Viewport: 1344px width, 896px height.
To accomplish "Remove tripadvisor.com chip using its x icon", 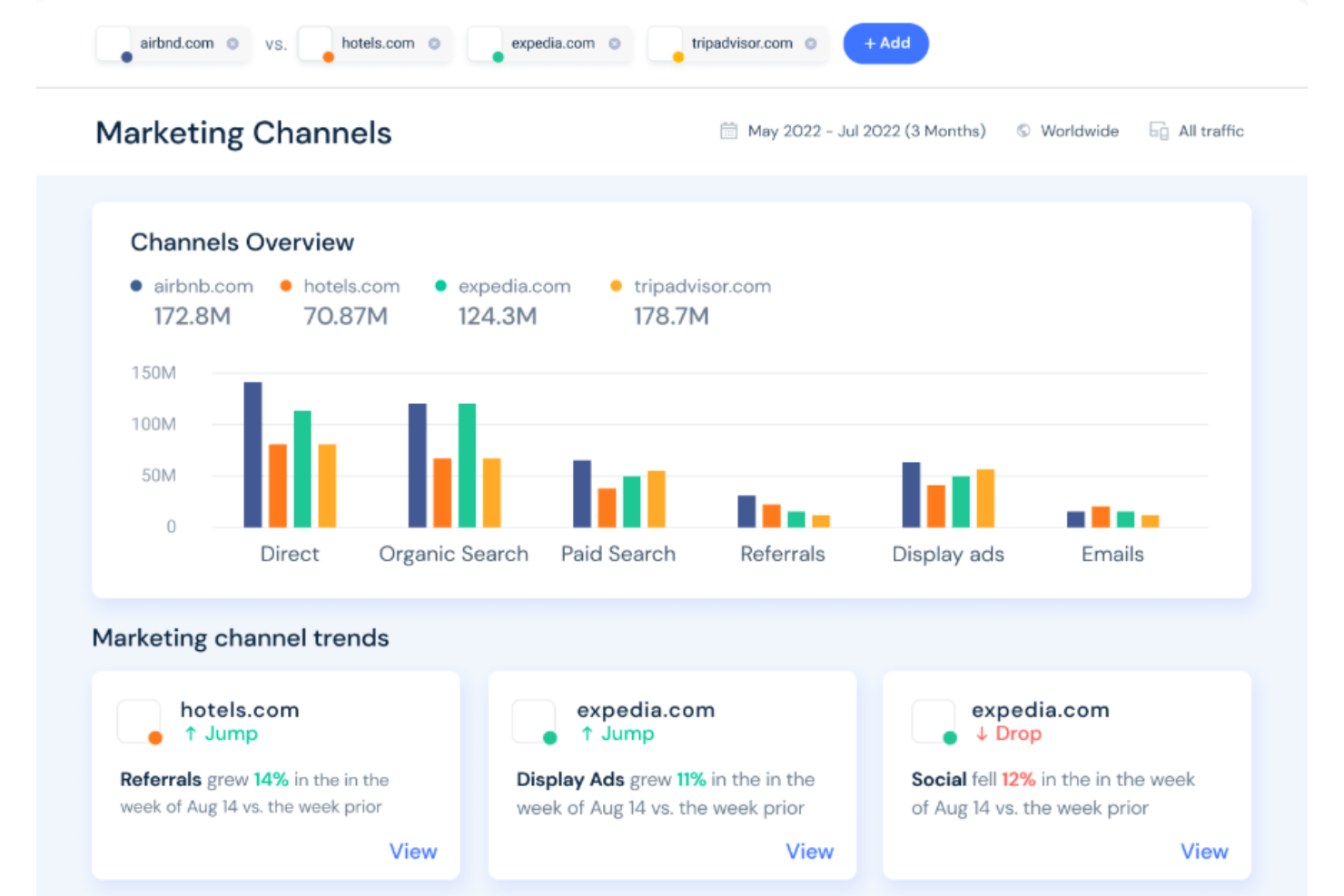I will pos(811,44).
